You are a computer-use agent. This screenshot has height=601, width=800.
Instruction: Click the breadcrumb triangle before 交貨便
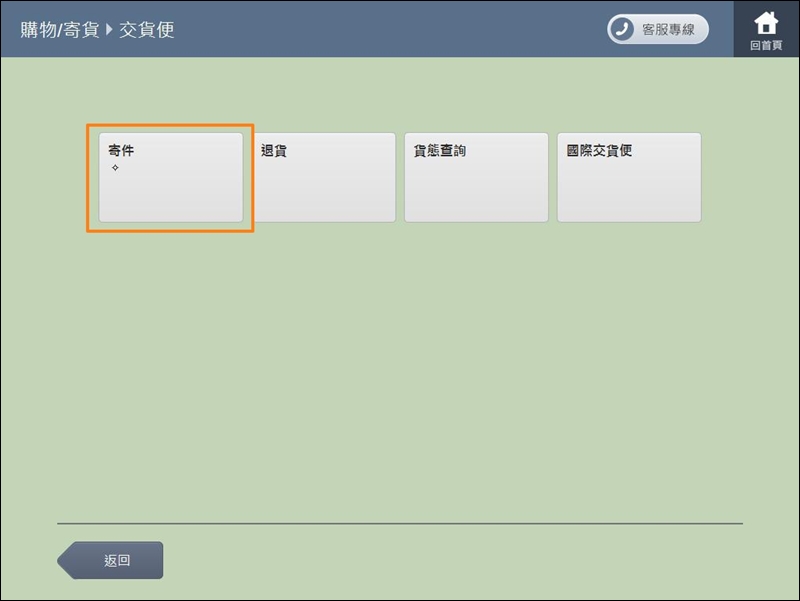click(109, 29)
